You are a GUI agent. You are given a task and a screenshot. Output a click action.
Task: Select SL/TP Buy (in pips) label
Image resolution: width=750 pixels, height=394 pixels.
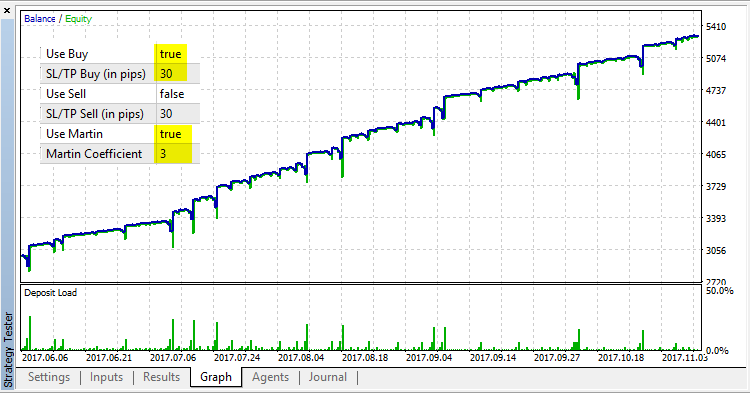point(96,74)
